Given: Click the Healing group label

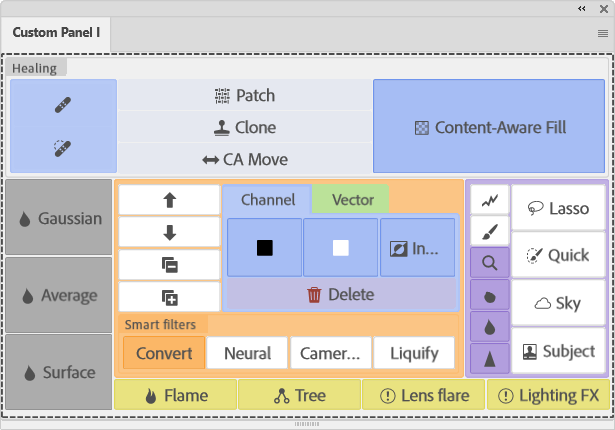Looking at the screenshot, I should pyautogui.click(x=35, y=68).
